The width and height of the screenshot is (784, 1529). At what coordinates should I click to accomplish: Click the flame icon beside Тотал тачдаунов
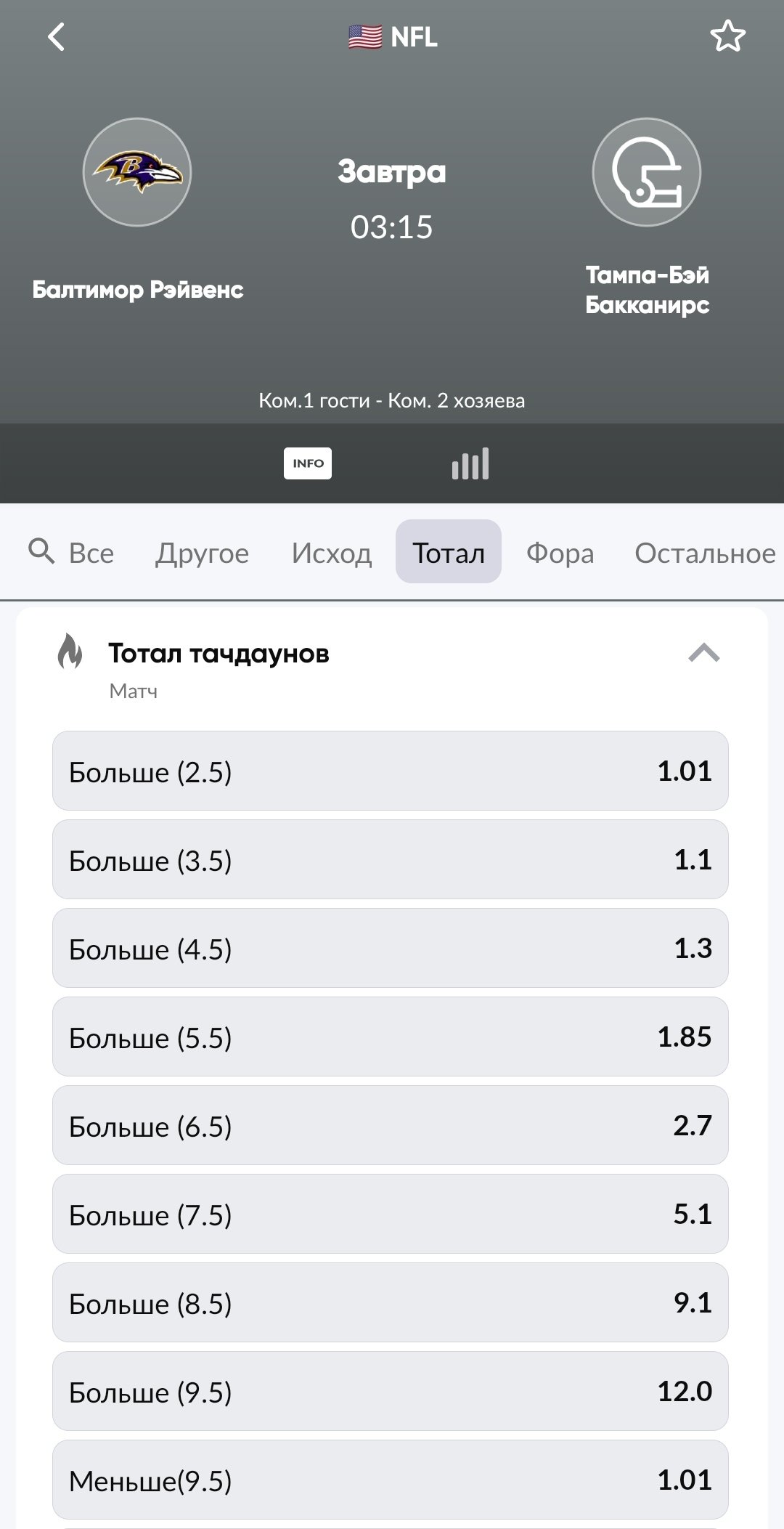[70, 651]
